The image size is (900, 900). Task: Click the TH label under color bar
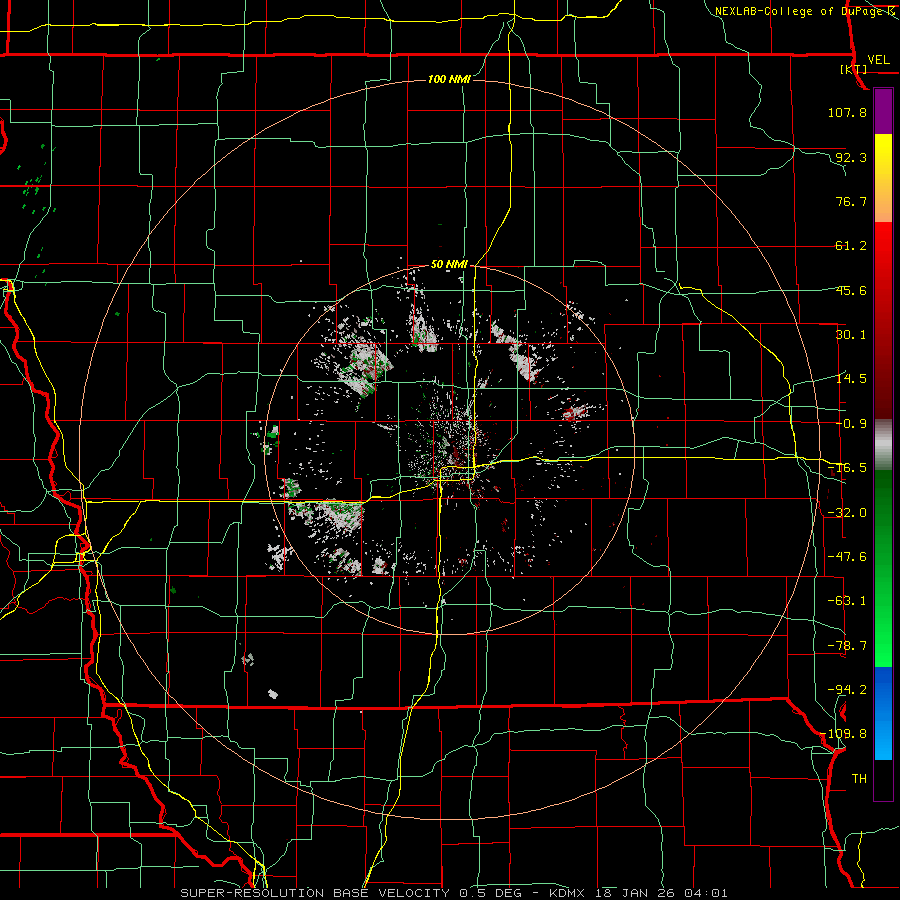pyautogui.click(x=859, y=778)
